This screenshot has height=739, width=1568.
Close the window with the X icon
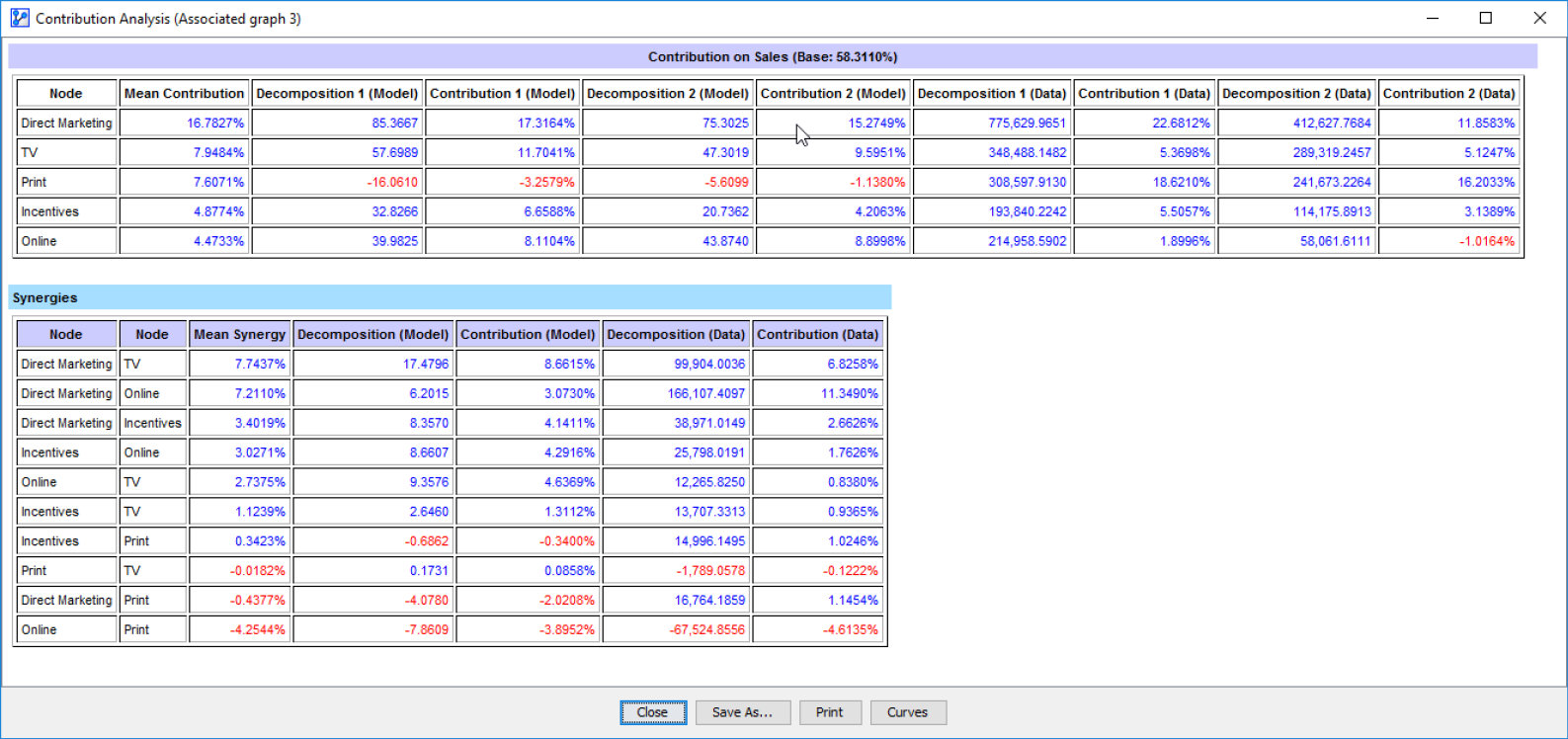coord(1539,18)
